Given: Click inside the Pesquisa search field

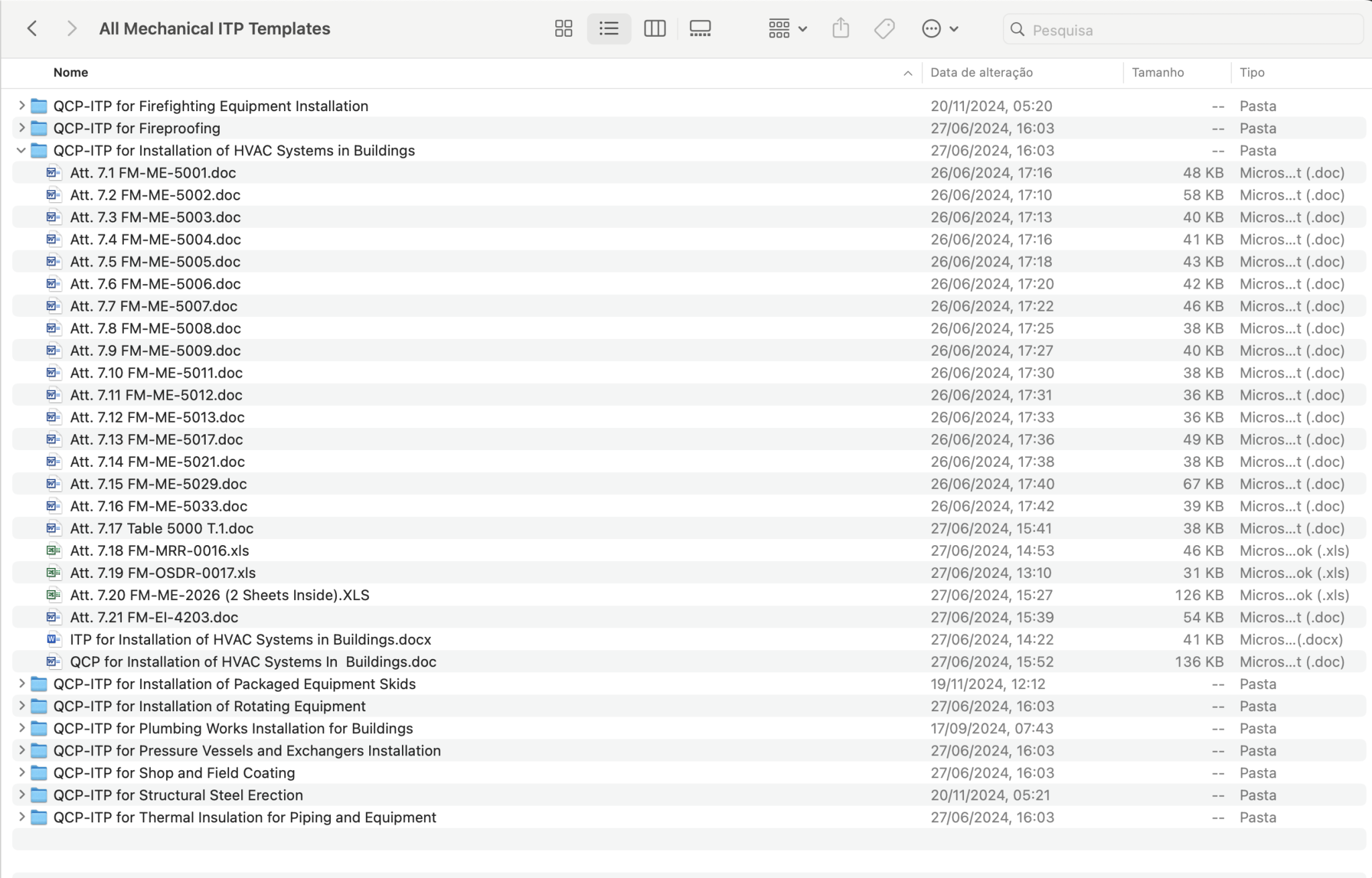Looking at the screenshot, I should (x=1139, y=29).
